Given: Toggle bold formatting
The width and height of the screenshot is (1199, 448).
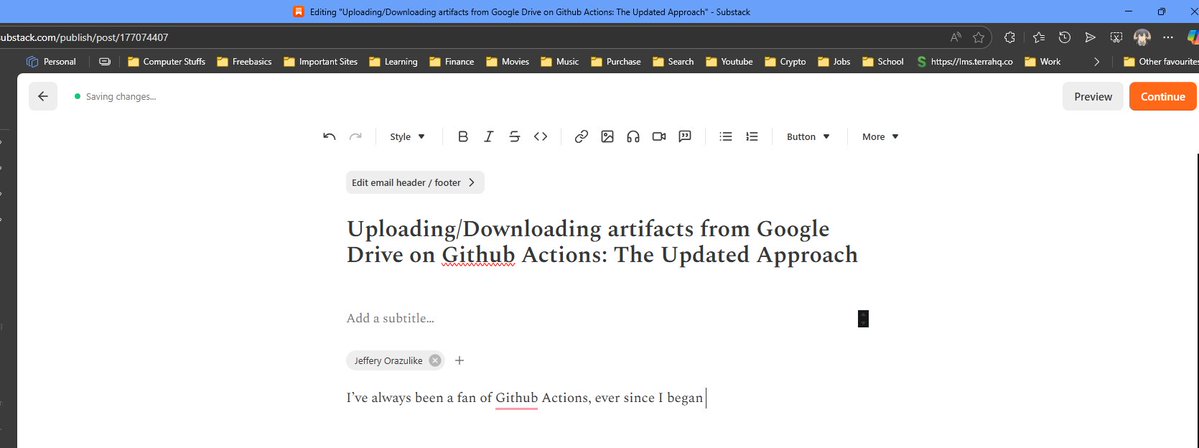Looking at the screenshot, I should coord(463,137).
